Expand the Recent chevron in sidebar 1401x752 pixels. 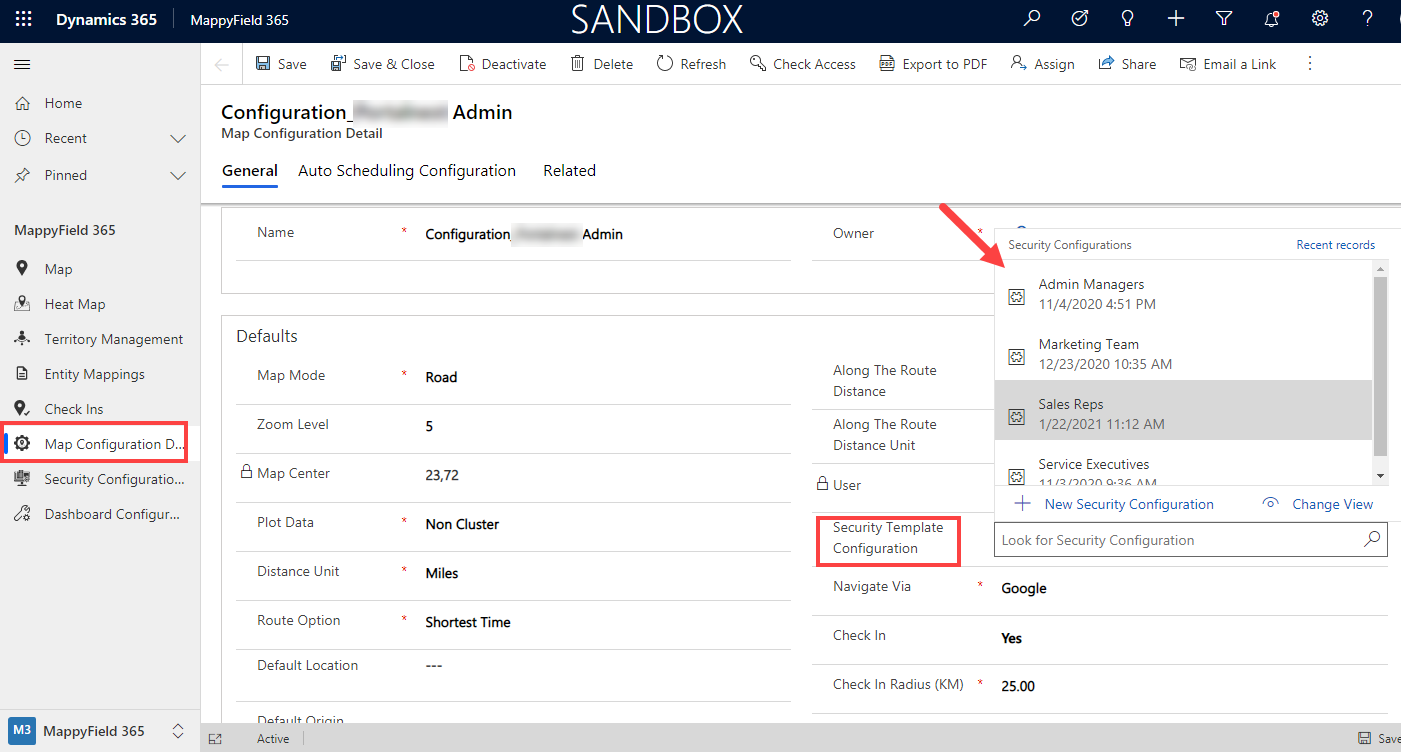tap(178, 139)
